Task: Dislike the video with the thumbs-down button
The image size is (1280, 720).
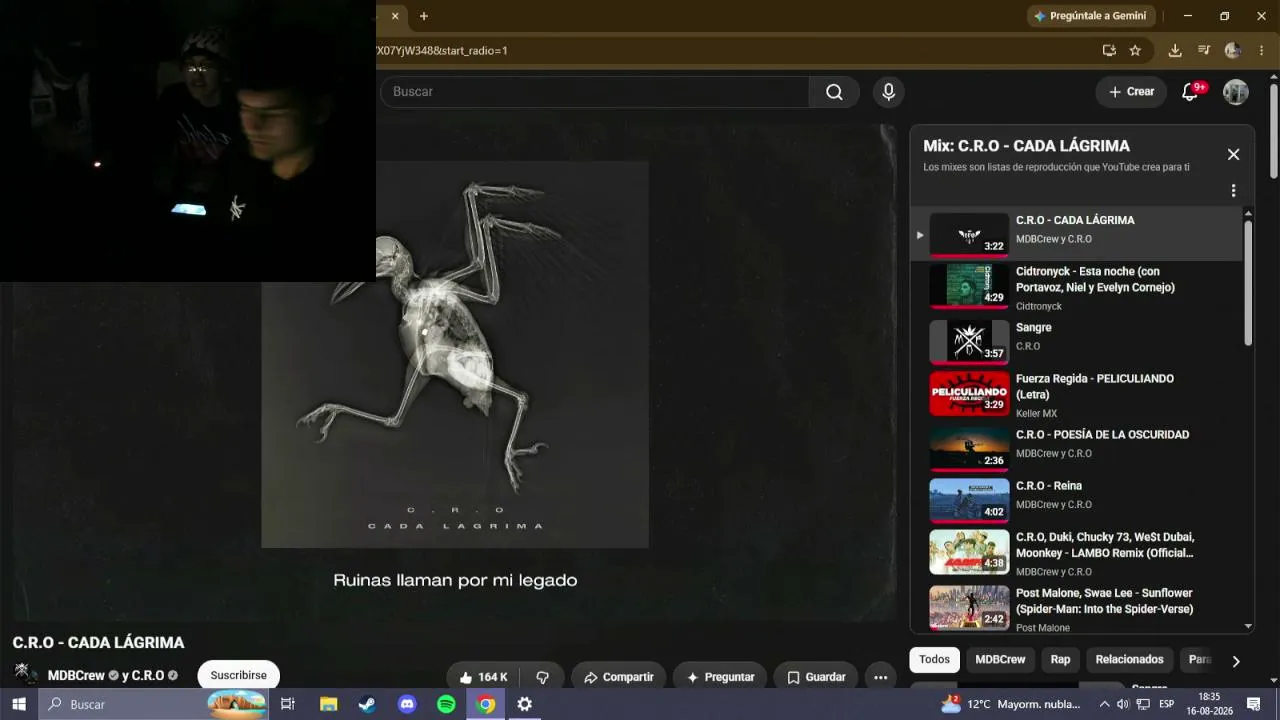Action: tap(543, 677)
